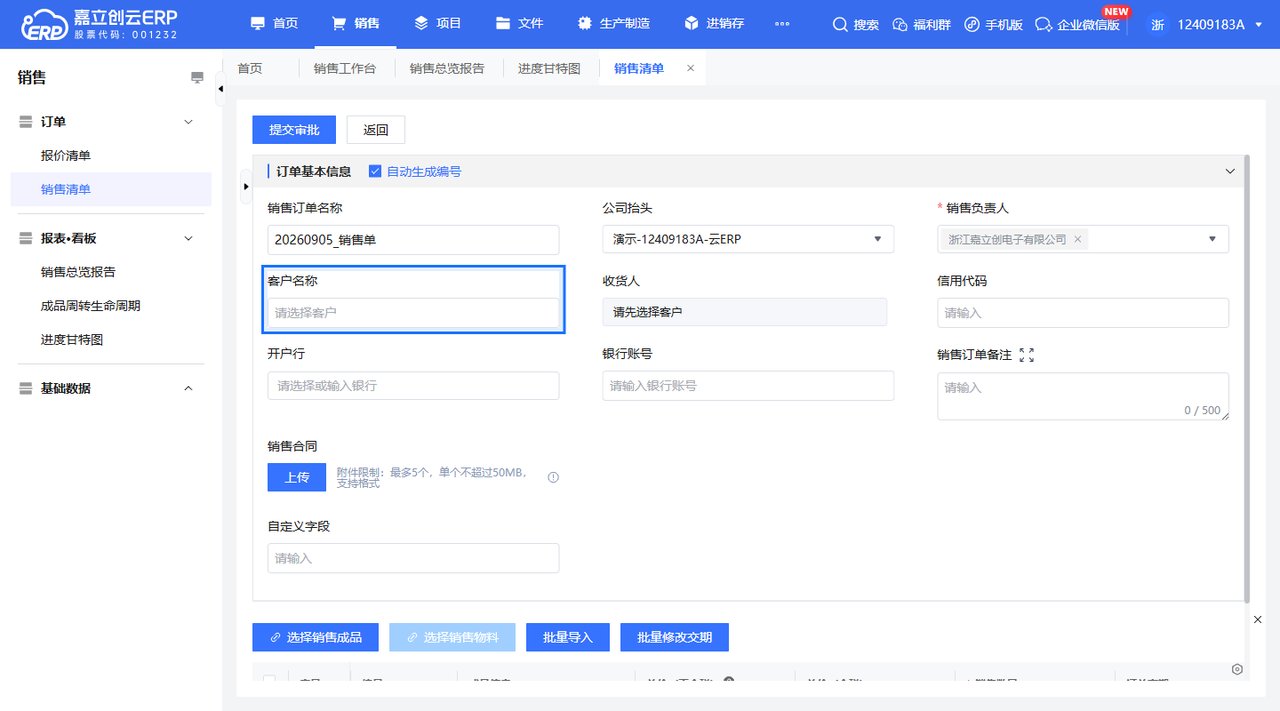Switch to the 销售总览报告 tab
The width and height of the screenshot is (1280, 711).
(x=447, y=68)
